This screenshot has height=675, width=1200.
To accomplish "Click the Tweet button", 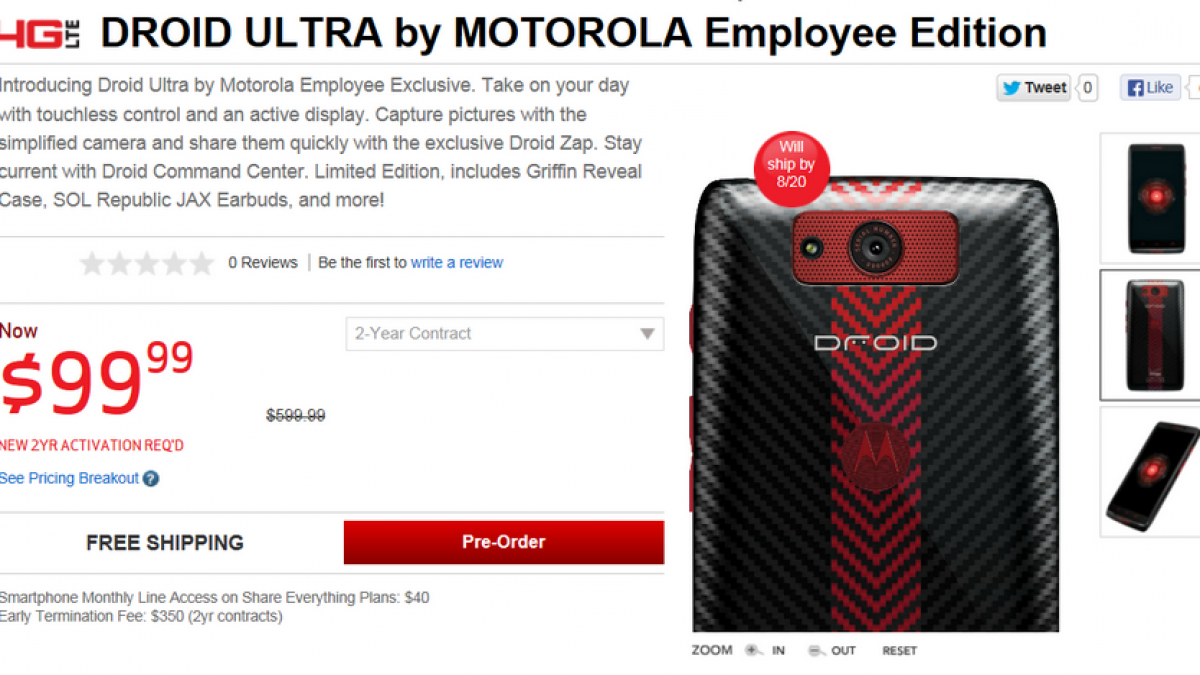I will (1034, 88).
